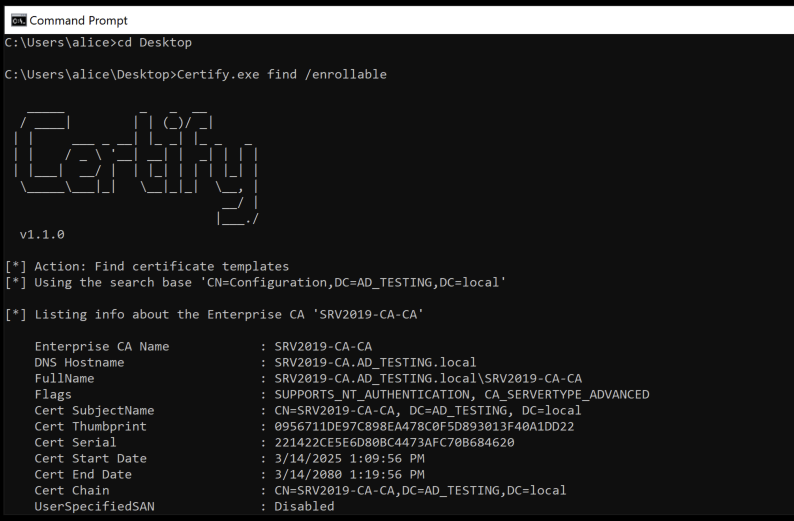Click the 'SUPPORTS_NT_AUTHENTICATION' flags value
Screen dimensions: 794x521
(x=462, y=394)
